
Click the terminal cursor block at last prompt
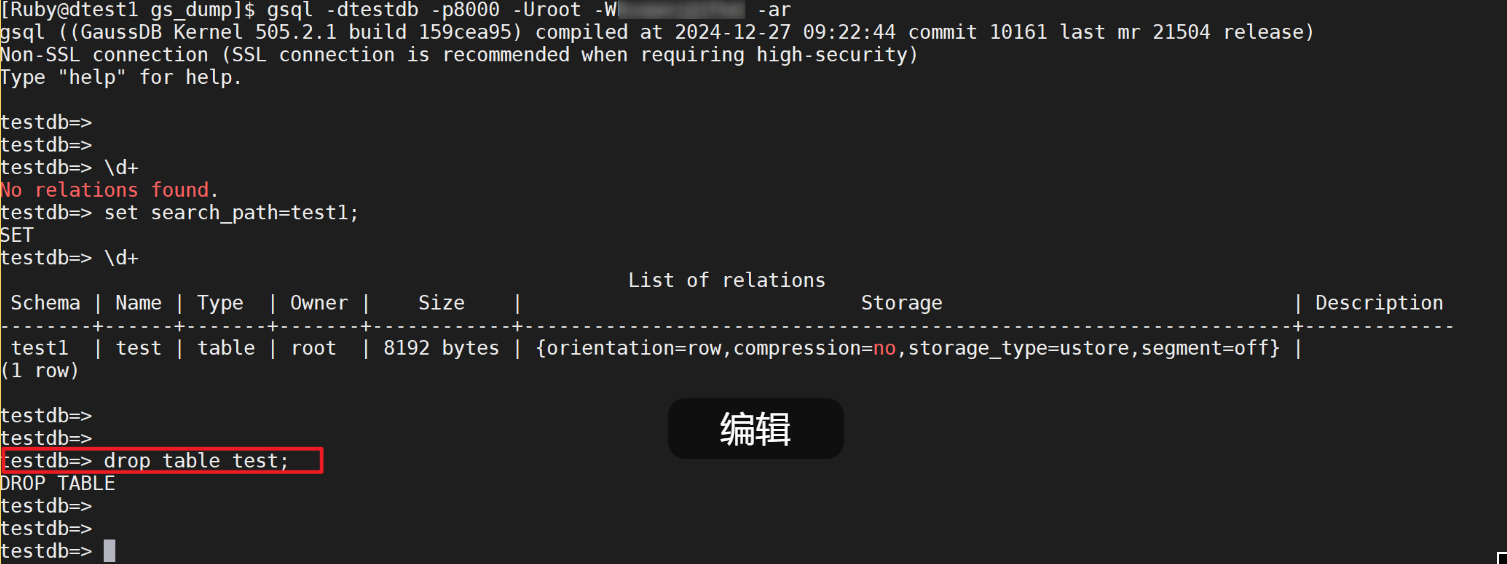click(x=109, y=551)
